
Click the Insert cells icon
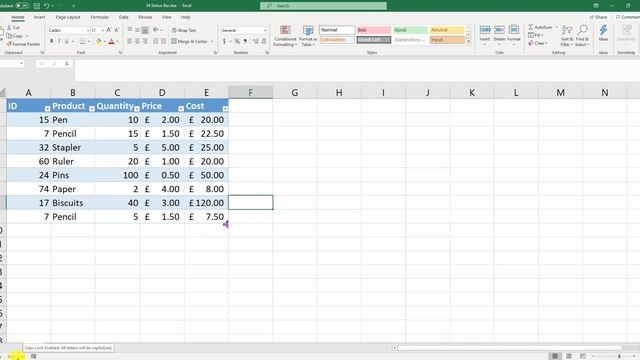485,30
